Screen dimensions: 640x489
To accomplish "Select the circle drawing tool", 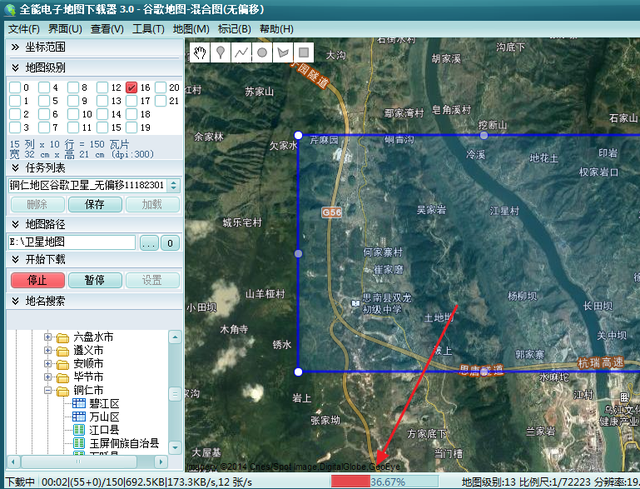I will click(262, 52).
